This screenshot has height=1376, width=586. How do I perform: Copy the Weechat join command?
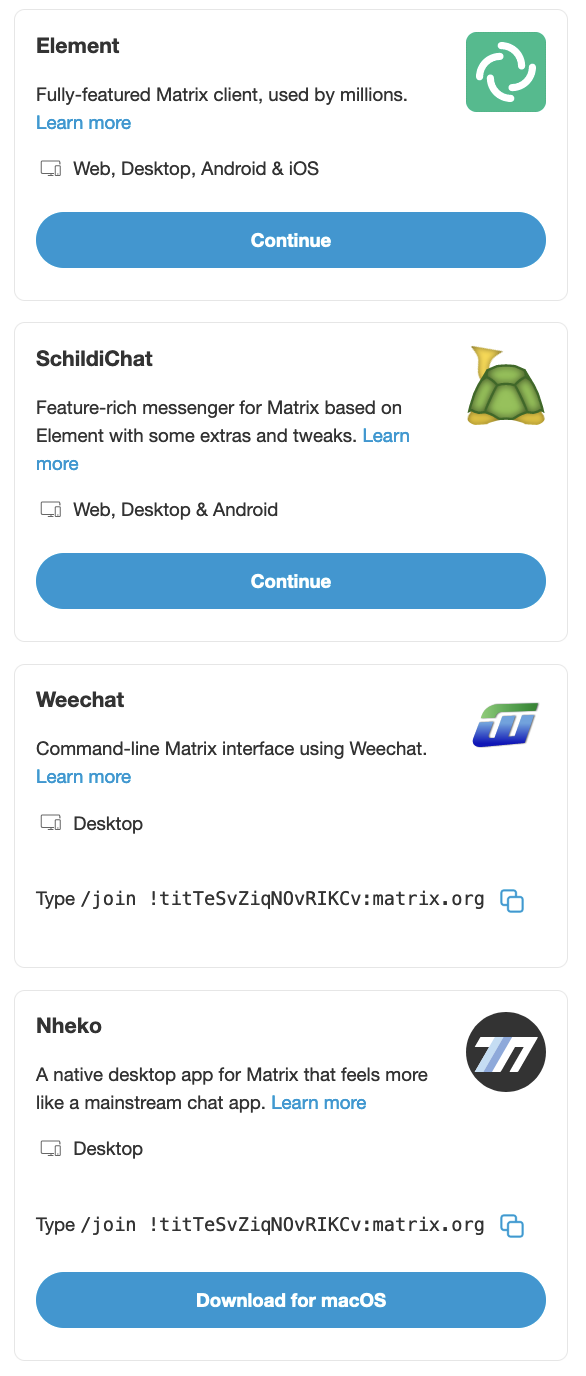[x=512, y=900]
